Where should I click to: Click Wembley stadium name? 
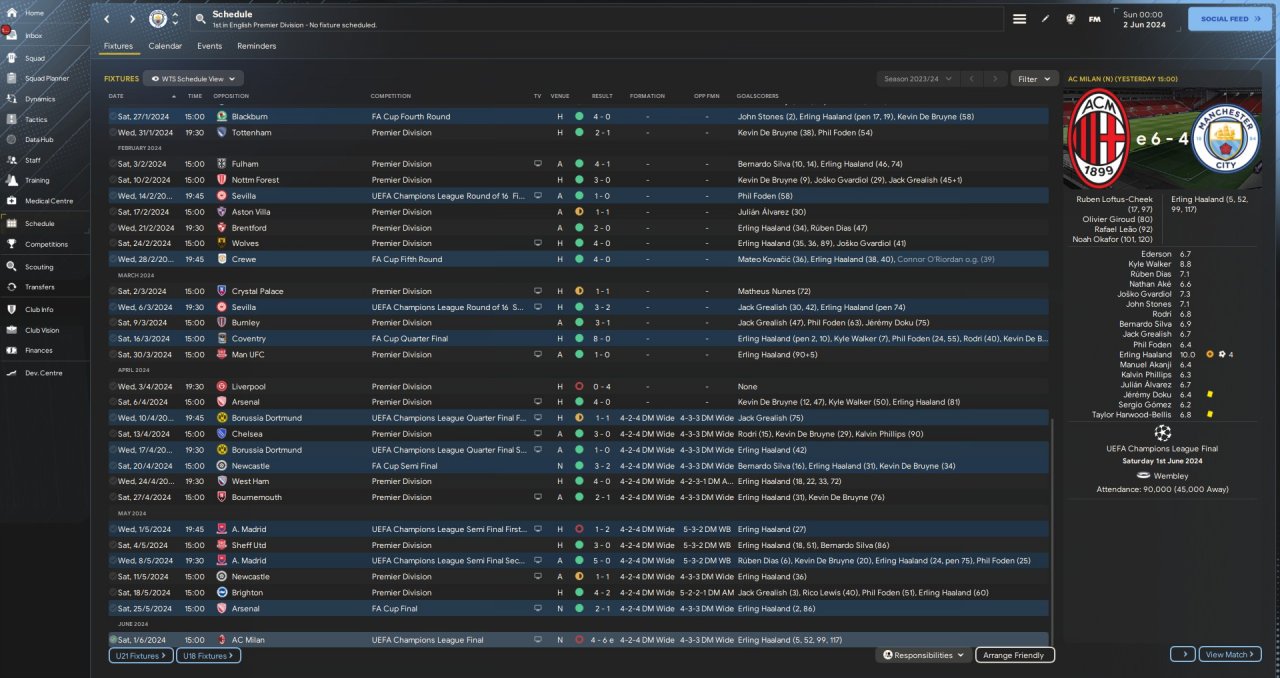[x=1169, y=476]
